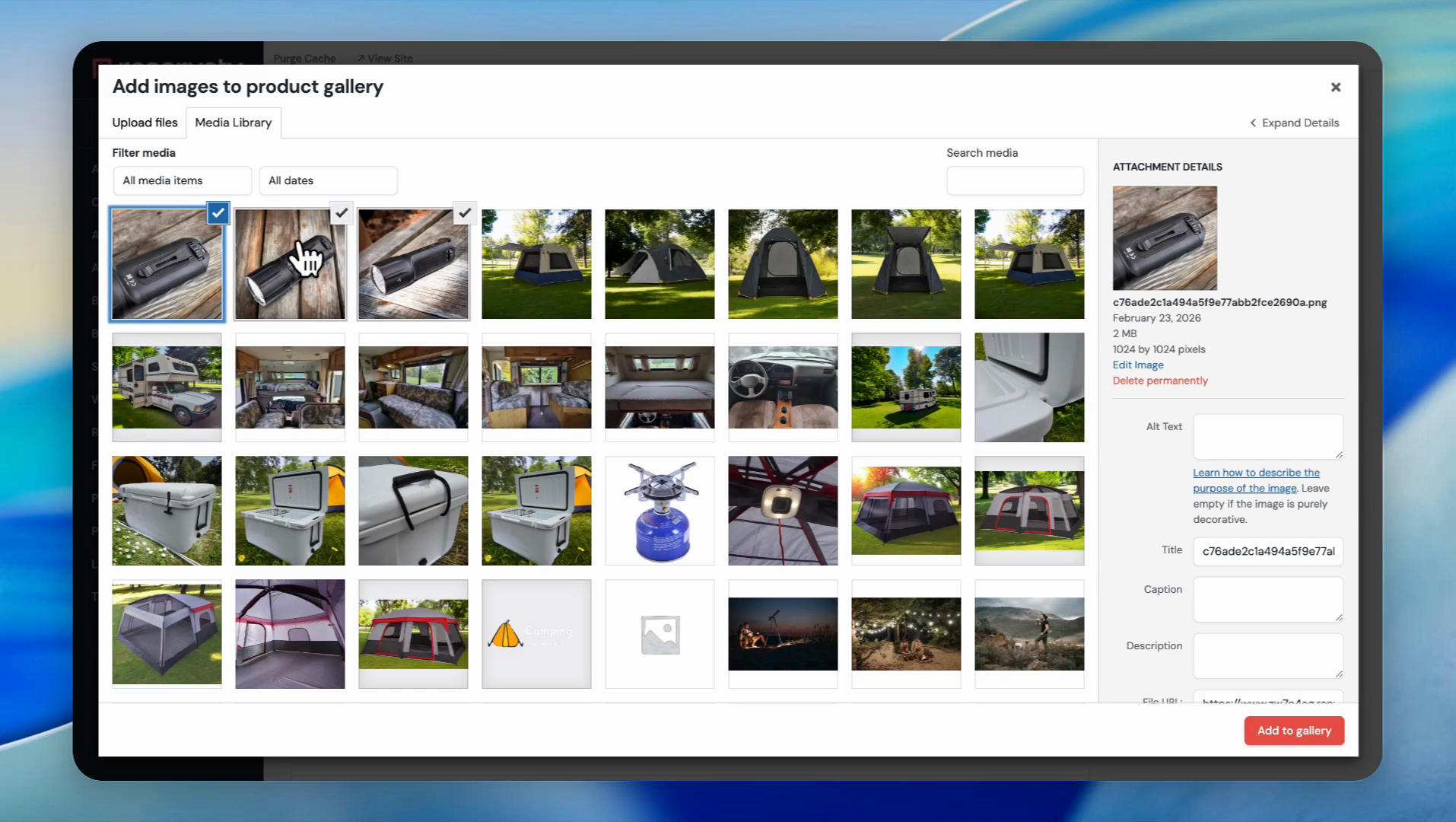This screenshot has height=822, width=1456.
Task: Select the placeholder image icon thumbnail
Action: click(660, 634)
